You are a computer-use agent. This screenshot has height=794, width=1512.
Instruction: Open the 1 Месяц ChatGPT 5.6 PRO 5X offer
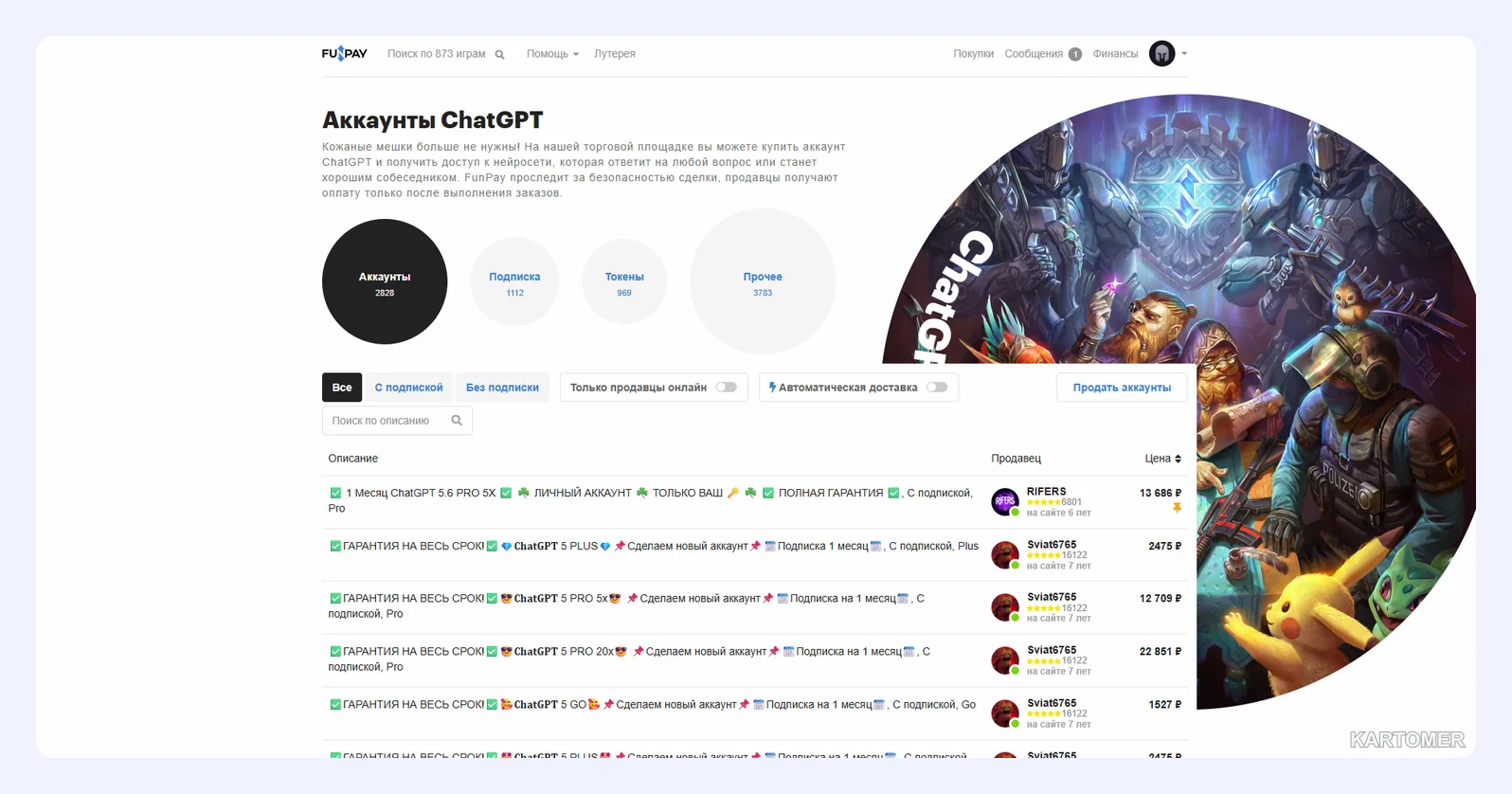(x=650, y=500)
